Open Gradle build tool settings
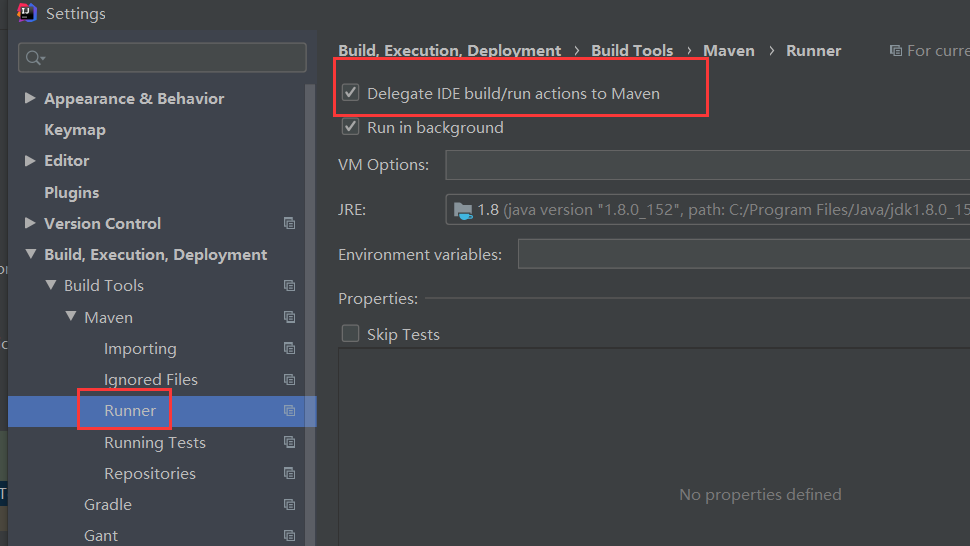Viewport: 970px width, 546px height. [x=108, y=505]
